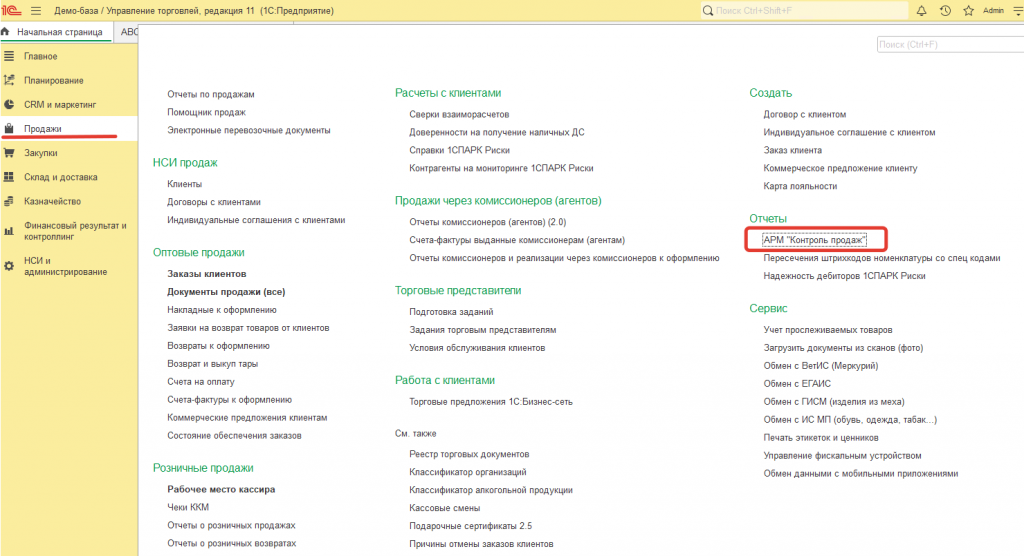Screen dimensions: 1024x556
Task: Open the Закупки section
Action: 40,153
